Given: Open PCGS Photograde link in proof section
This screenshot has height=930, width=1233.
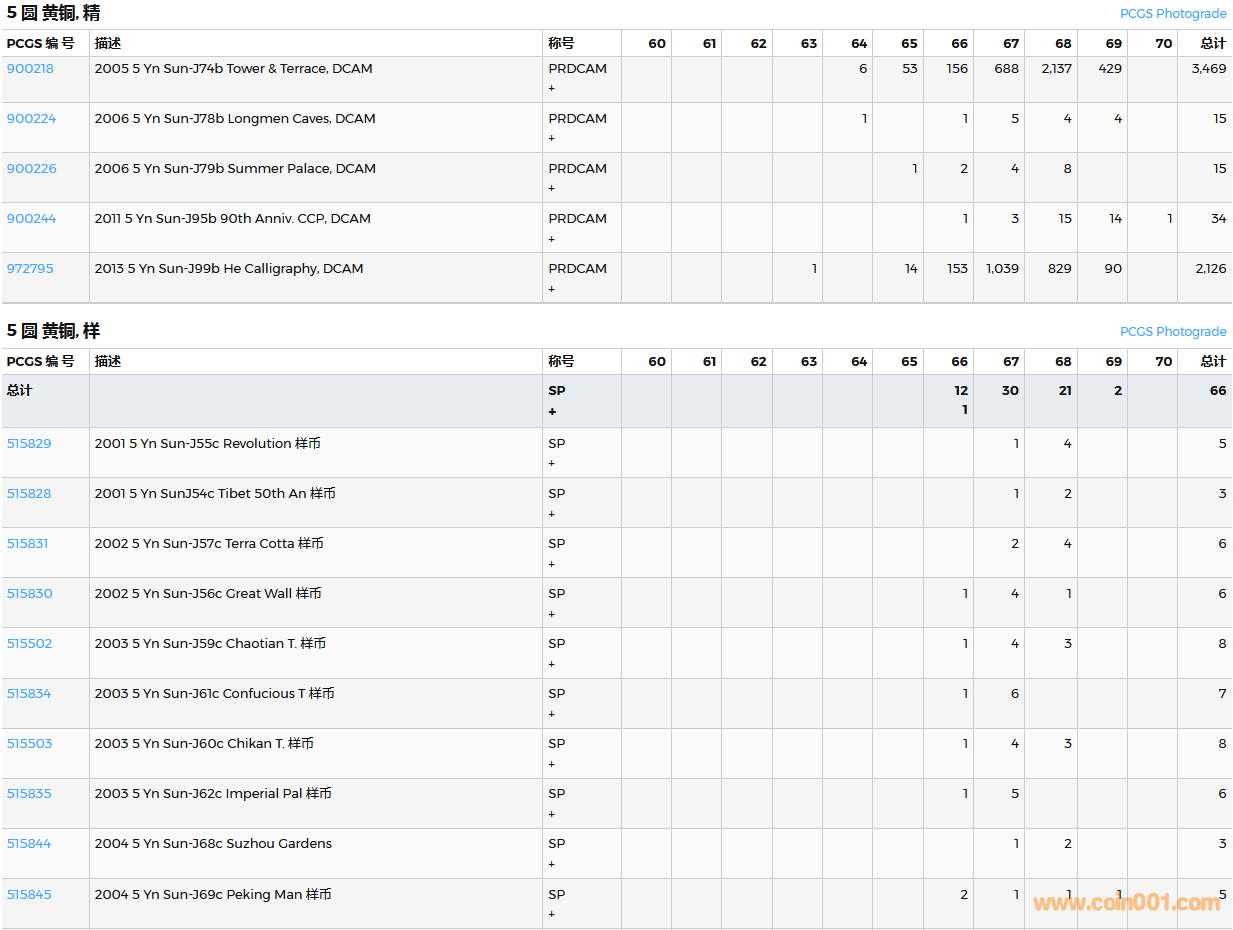Looking at the screenshot, I should (x=1172, y=14).
